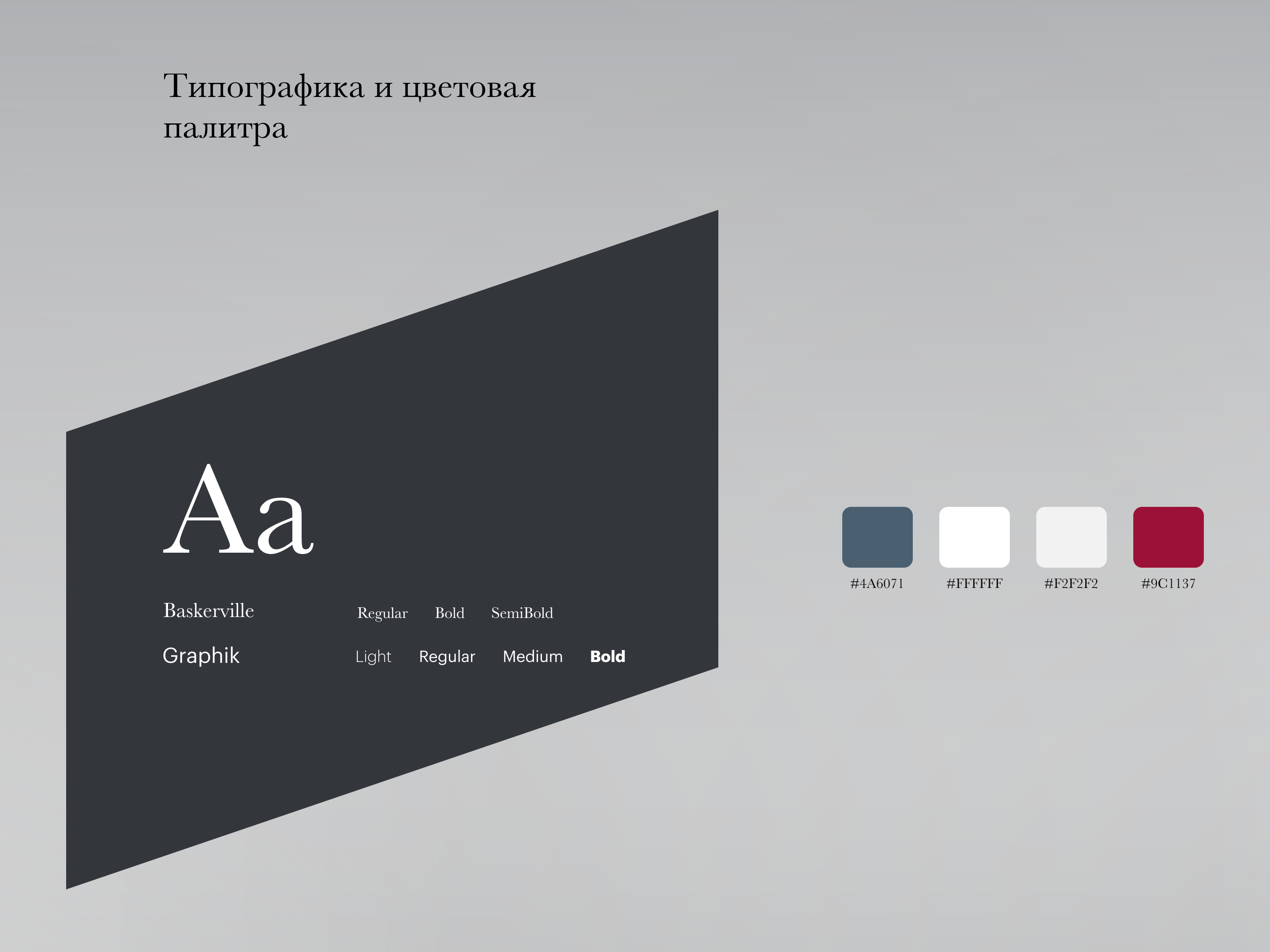Choose Graphik Medium weight label
This screenshot has width=1270, height=952.
(533, 656)
